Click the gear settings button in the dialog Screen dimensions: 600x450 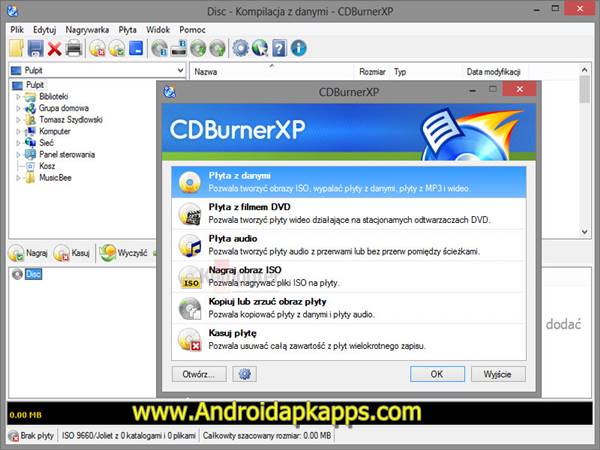(x=245, y=374)
